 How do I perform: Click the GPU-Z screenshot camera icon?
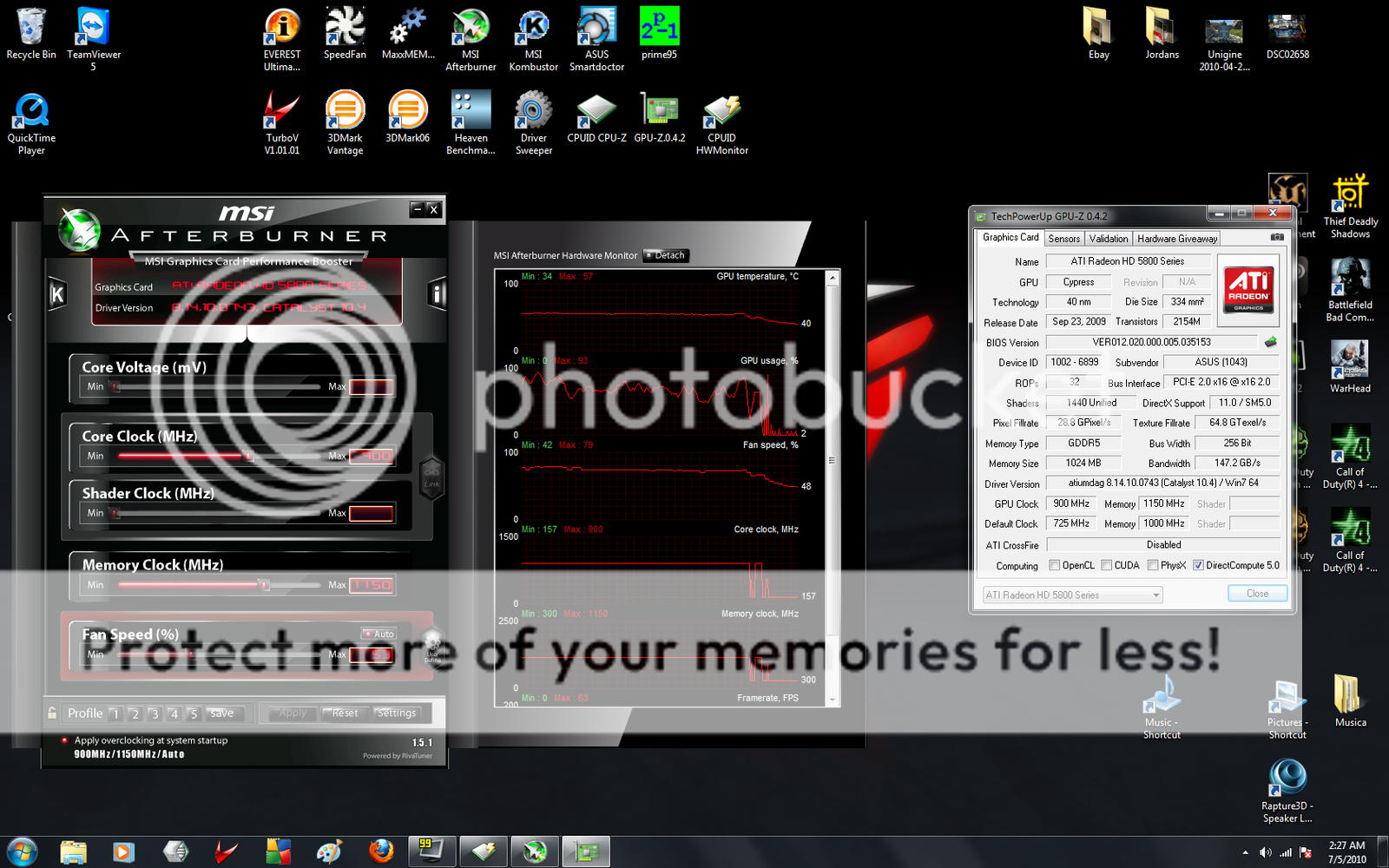1277,237
